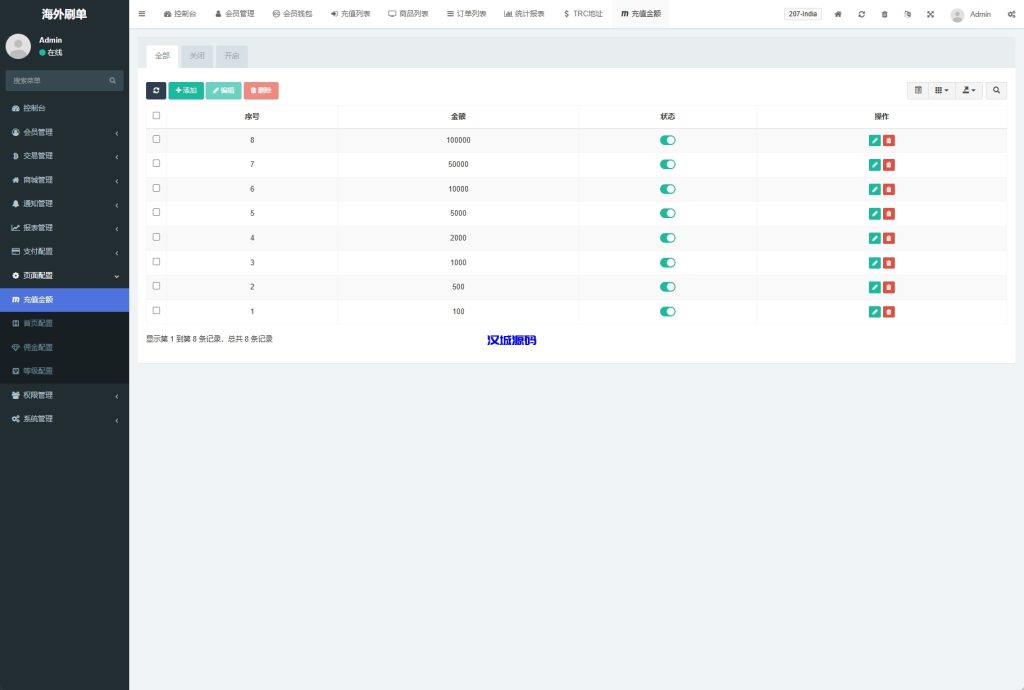Click the search icon in the table toolbar
The image size is (1024, 690).
coord(996,90)
